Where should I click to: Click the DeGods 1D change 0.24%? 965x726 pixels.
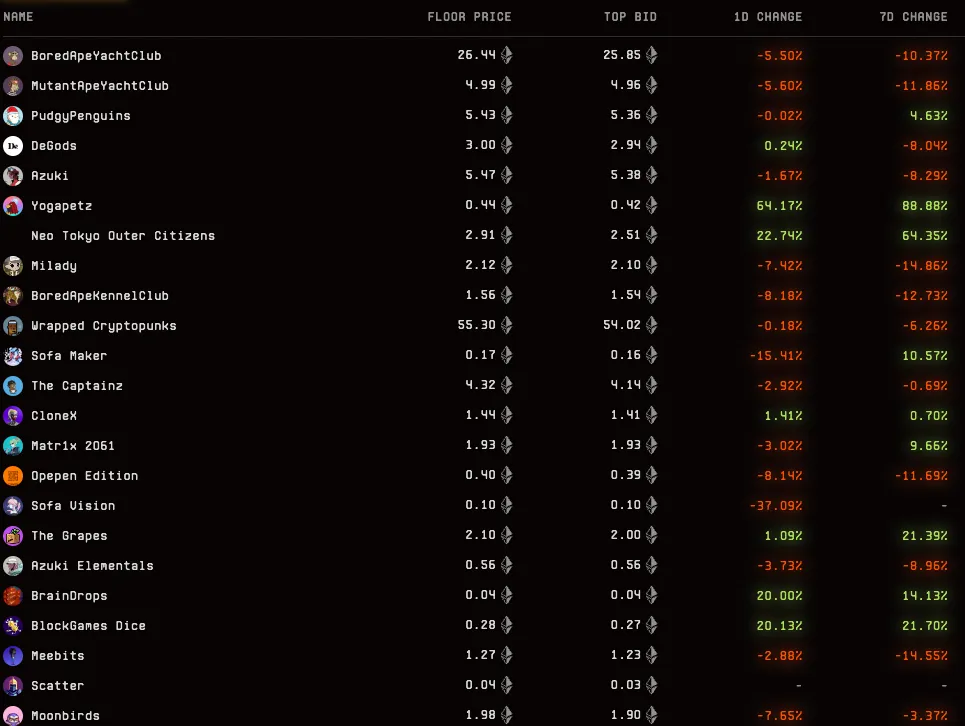(x=783, y=146)
